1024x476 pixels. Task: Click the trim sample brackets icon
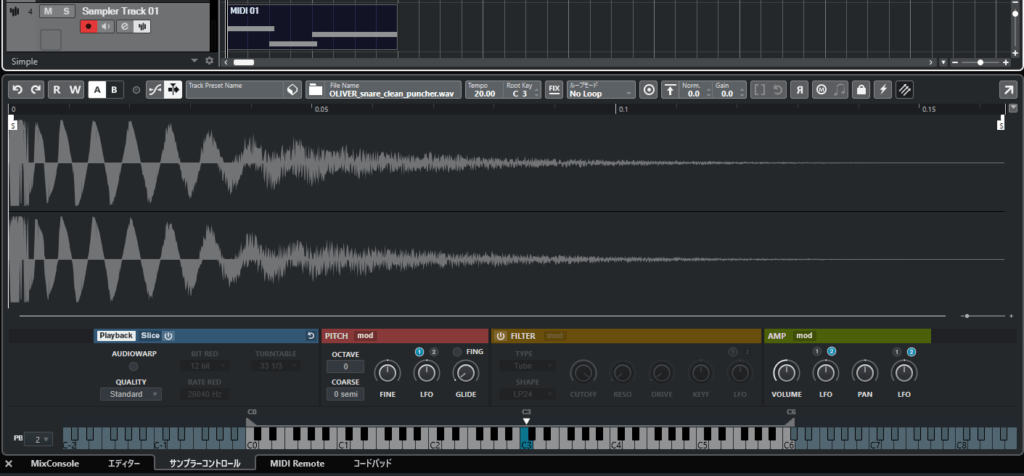pyautogui.click(x=759, y=89)
